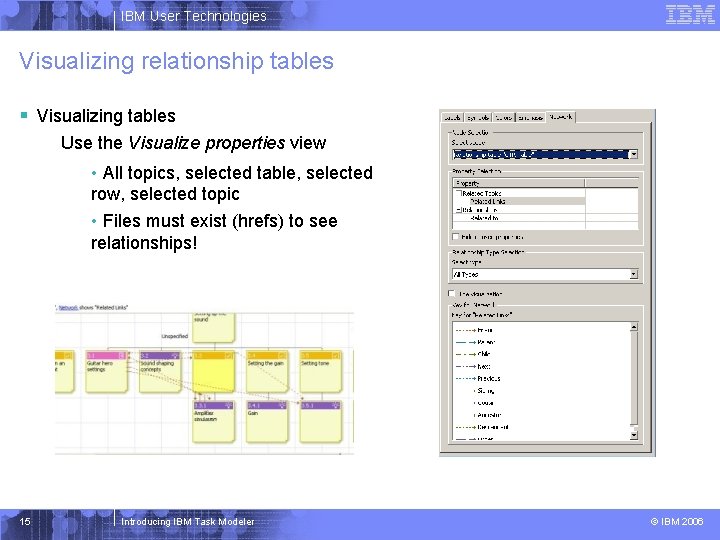Click the scroll up arrow in the key list

[x=634, y=327]
